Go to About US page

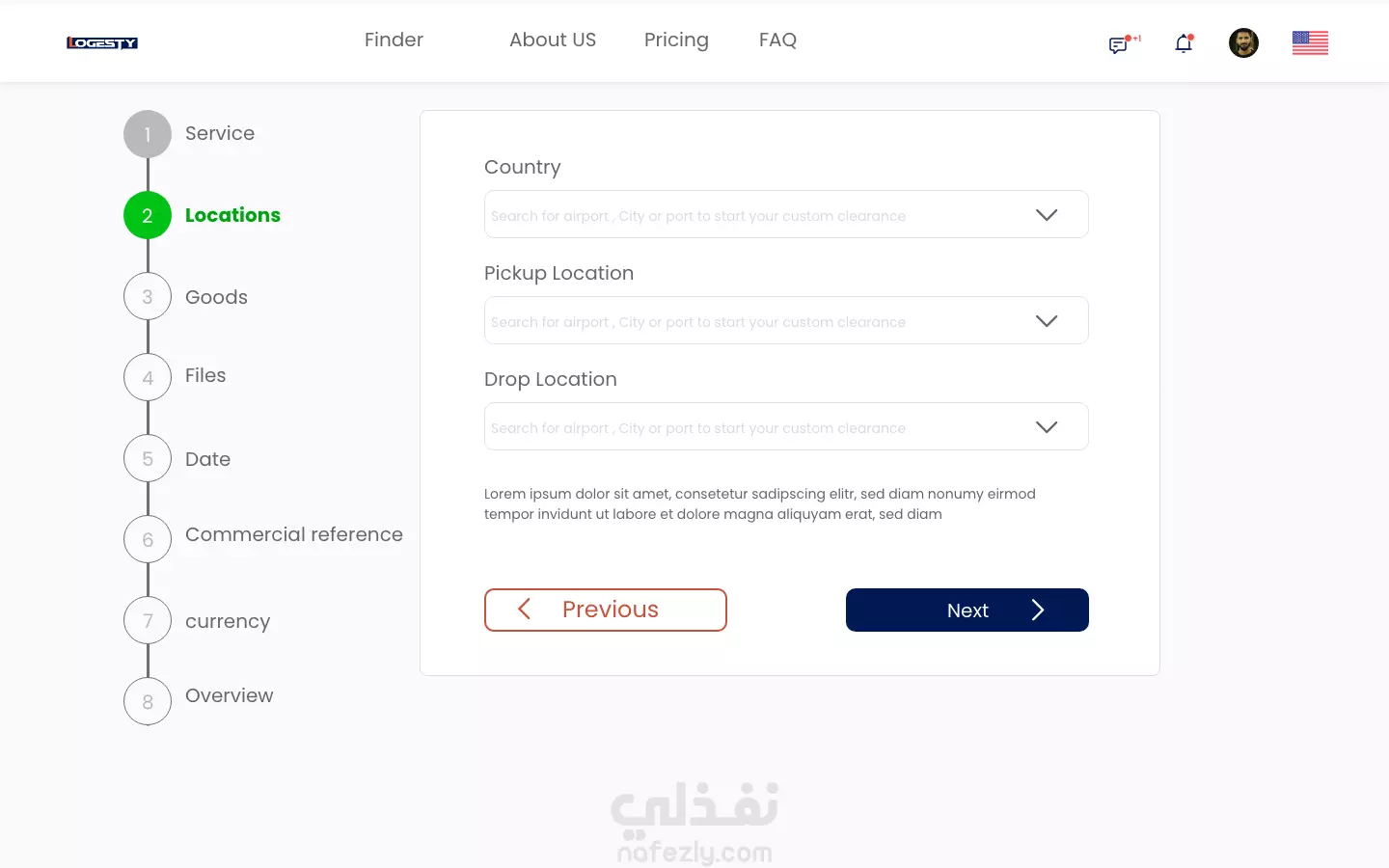pyautogui.click(x=553, y=40)
